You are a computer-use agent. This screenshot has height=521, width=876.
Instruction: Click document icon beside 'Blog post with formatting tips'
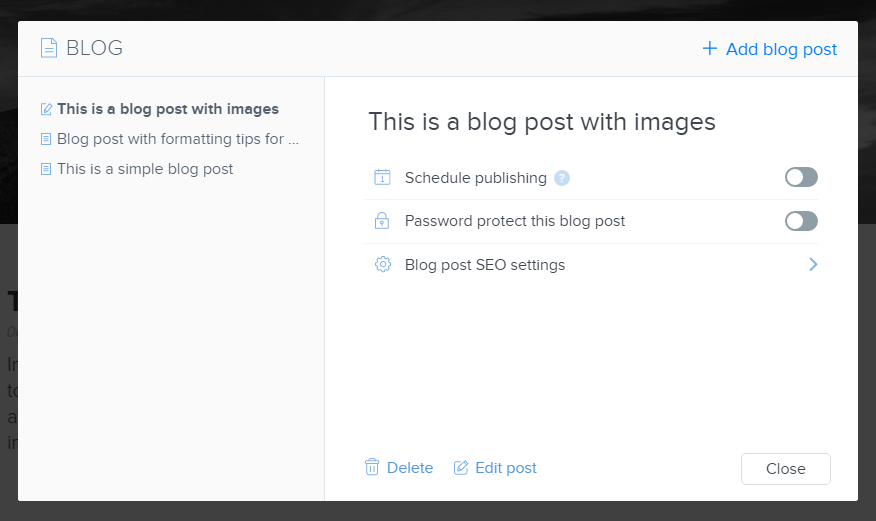(x=46, y=139)
